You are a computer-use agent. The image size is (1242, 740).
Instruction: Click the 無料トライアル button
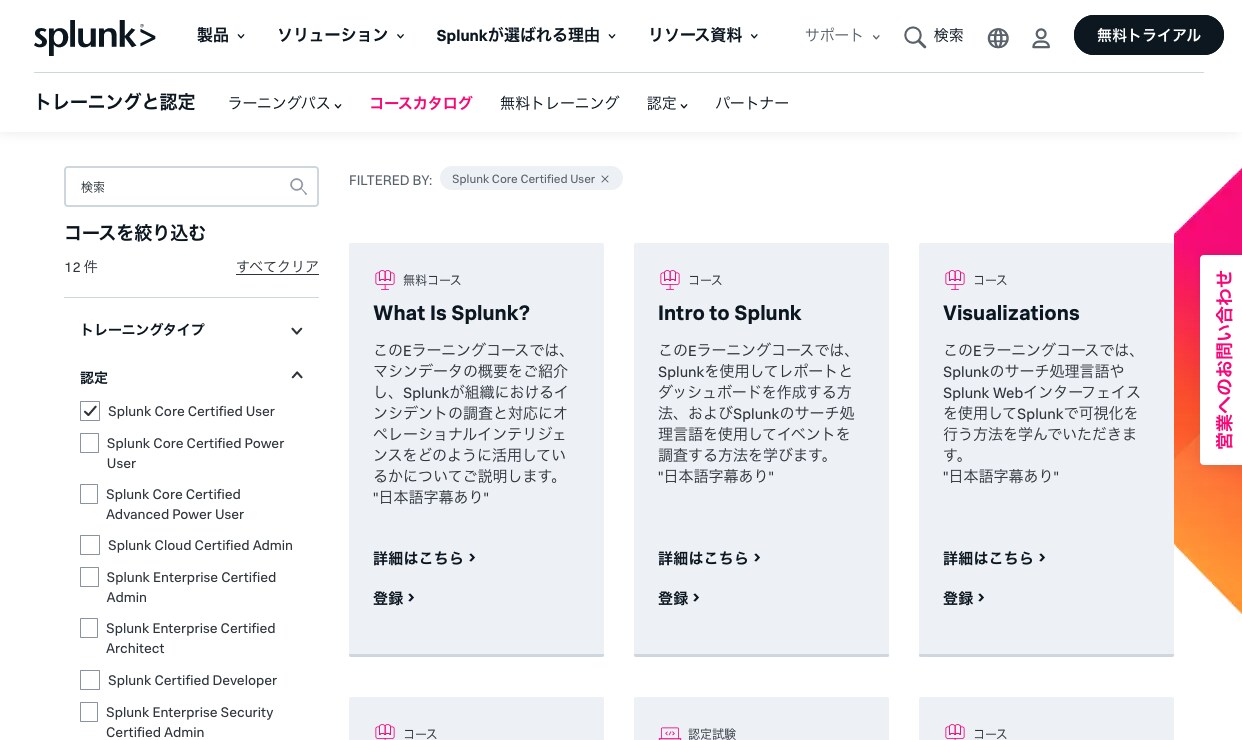pyautogui.click(x=1149, y=35)
